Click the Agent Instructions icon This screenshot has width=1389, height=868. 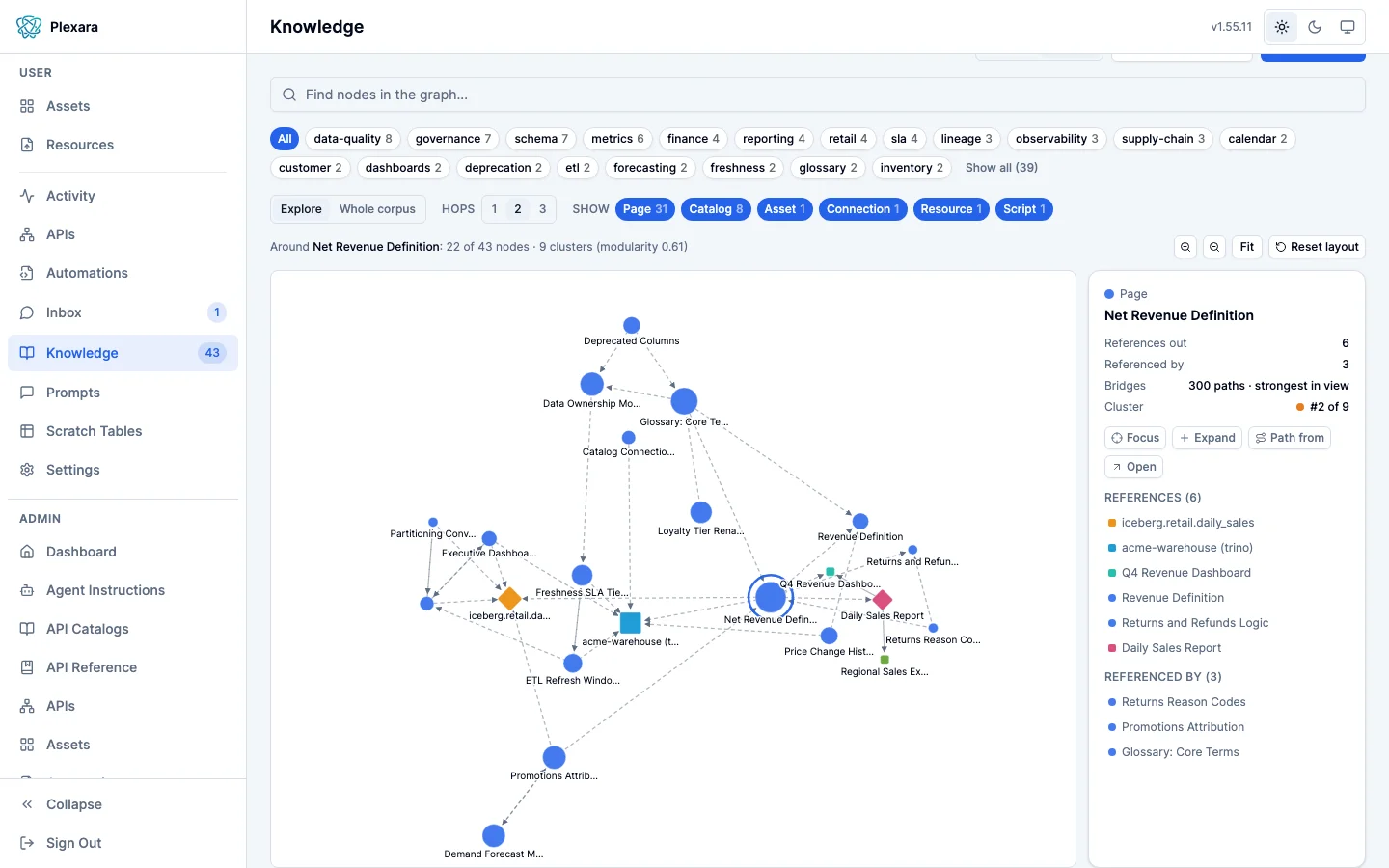27,590
